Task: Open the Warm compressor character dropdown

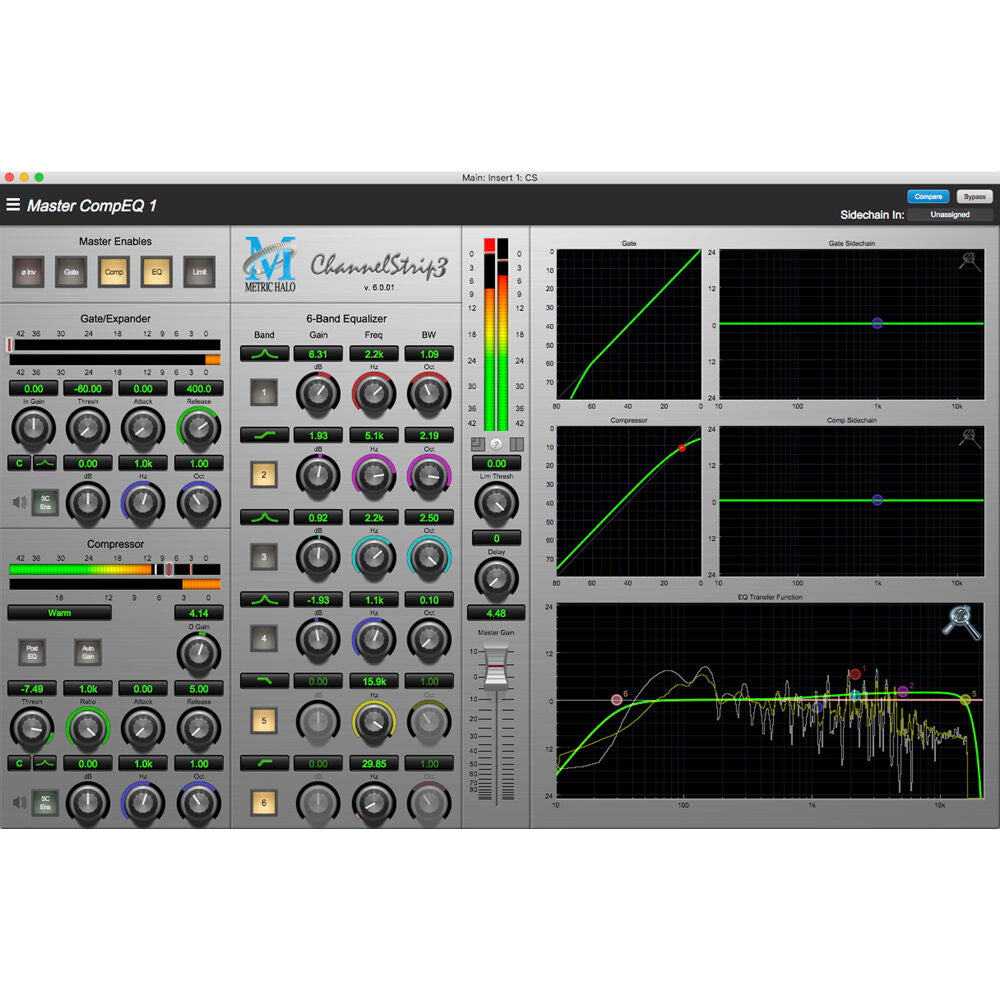Action: [59, 612]
